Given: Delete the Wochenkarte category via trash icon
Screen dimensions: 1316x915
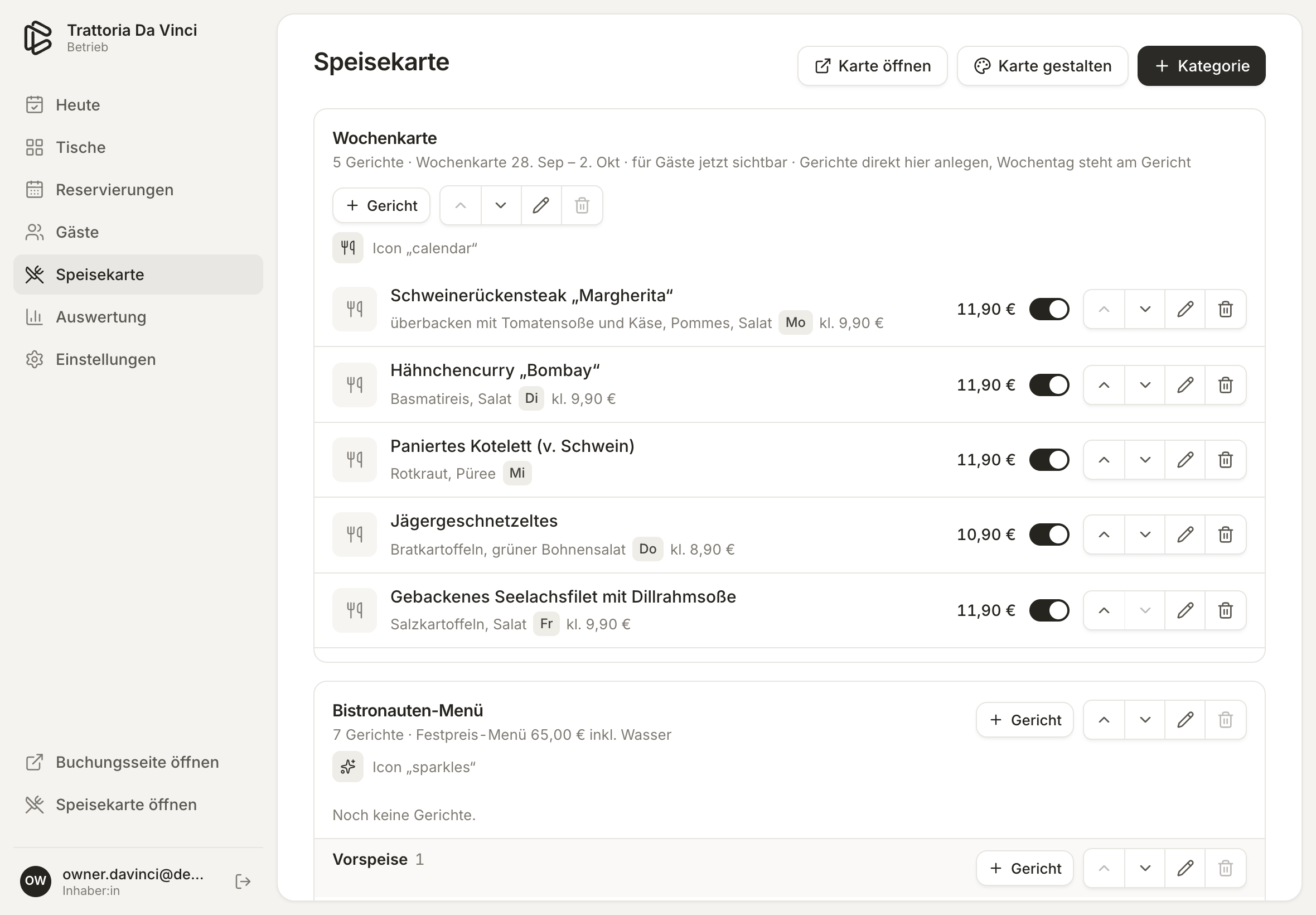Looking at the screenshot, I should [582, 205].
